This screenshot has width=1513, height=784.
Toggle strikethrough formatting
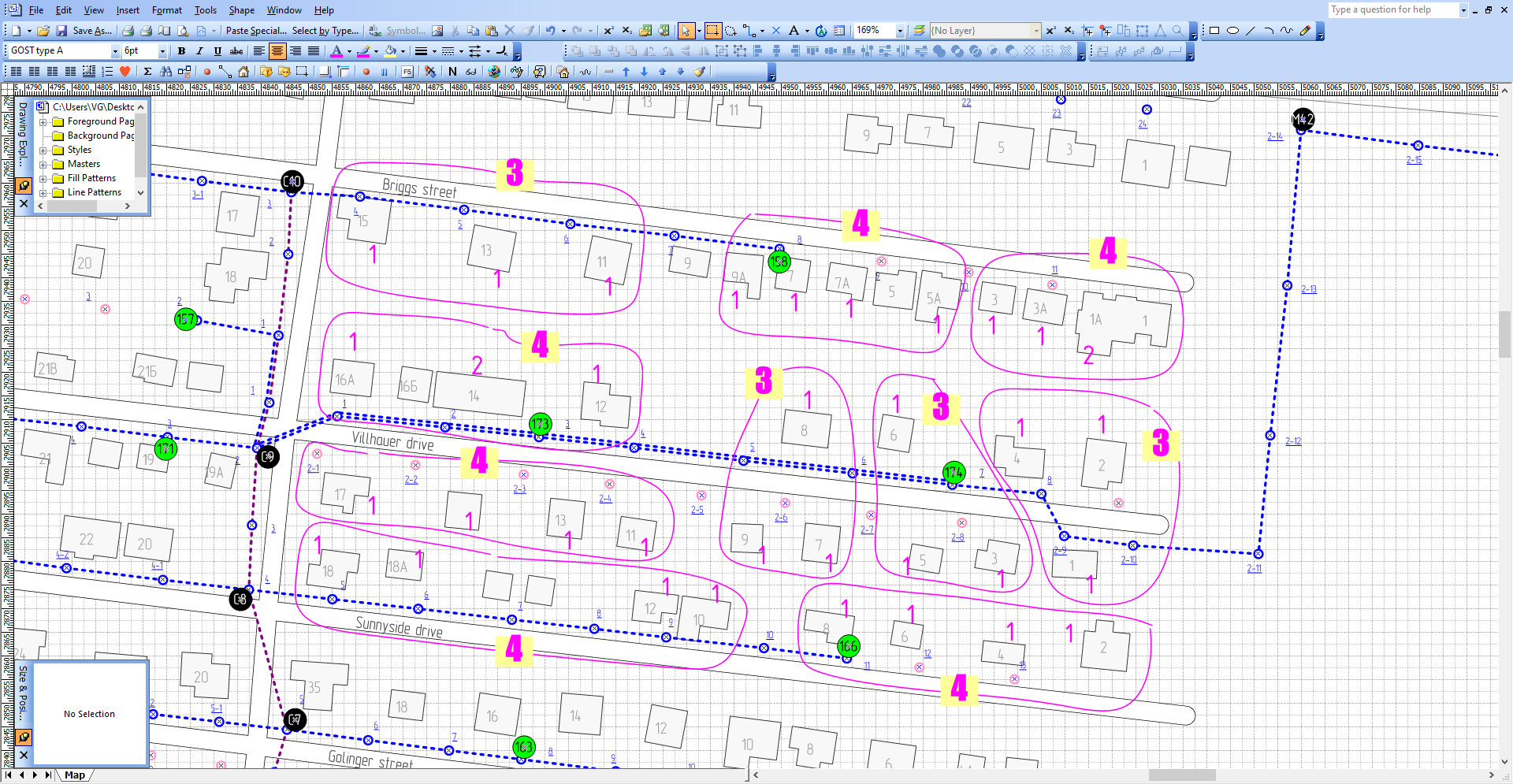(236, 50)
